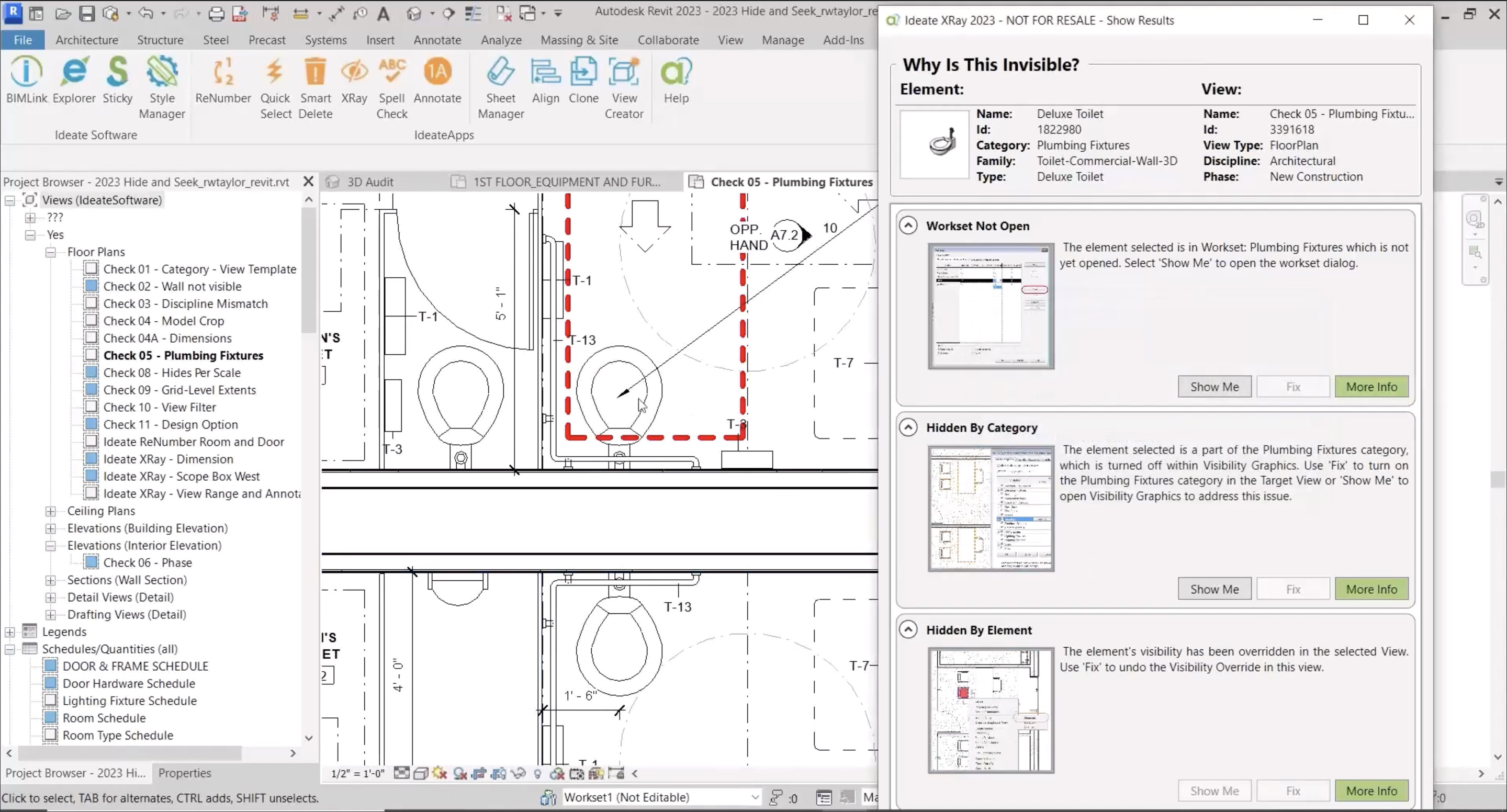Switch to 1ST FLOOR_EQUIPMENT AND FUR view tab
This screenshot has height=812, width=1507.
click(566, 182)
